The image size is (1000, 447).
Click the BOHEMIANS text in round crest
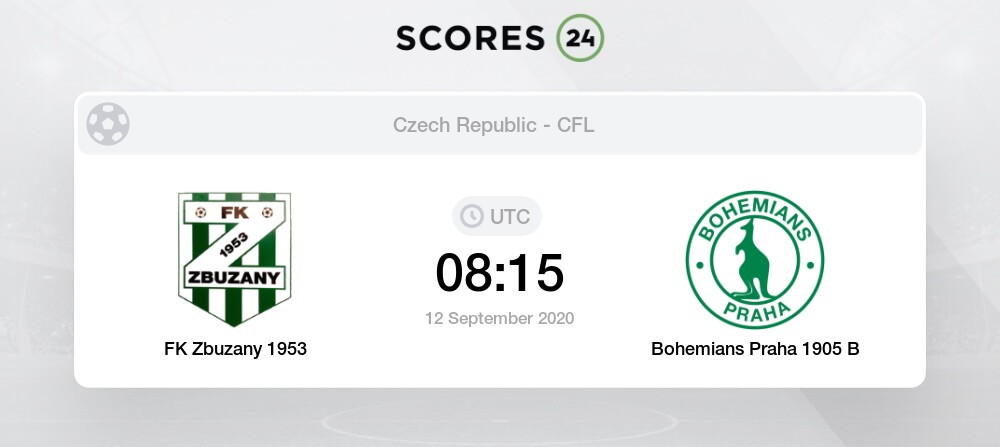754,215
